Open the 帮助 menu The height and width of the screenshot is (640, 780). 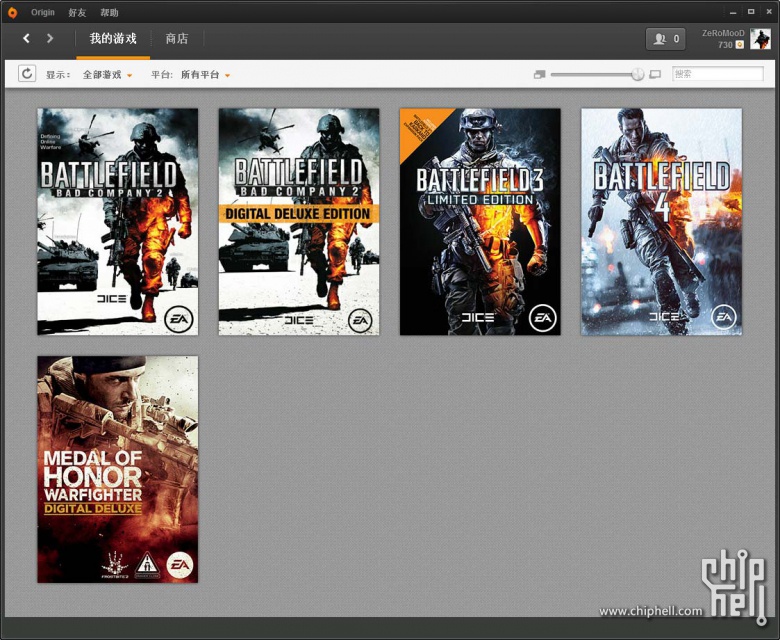(x=109, y=12)
